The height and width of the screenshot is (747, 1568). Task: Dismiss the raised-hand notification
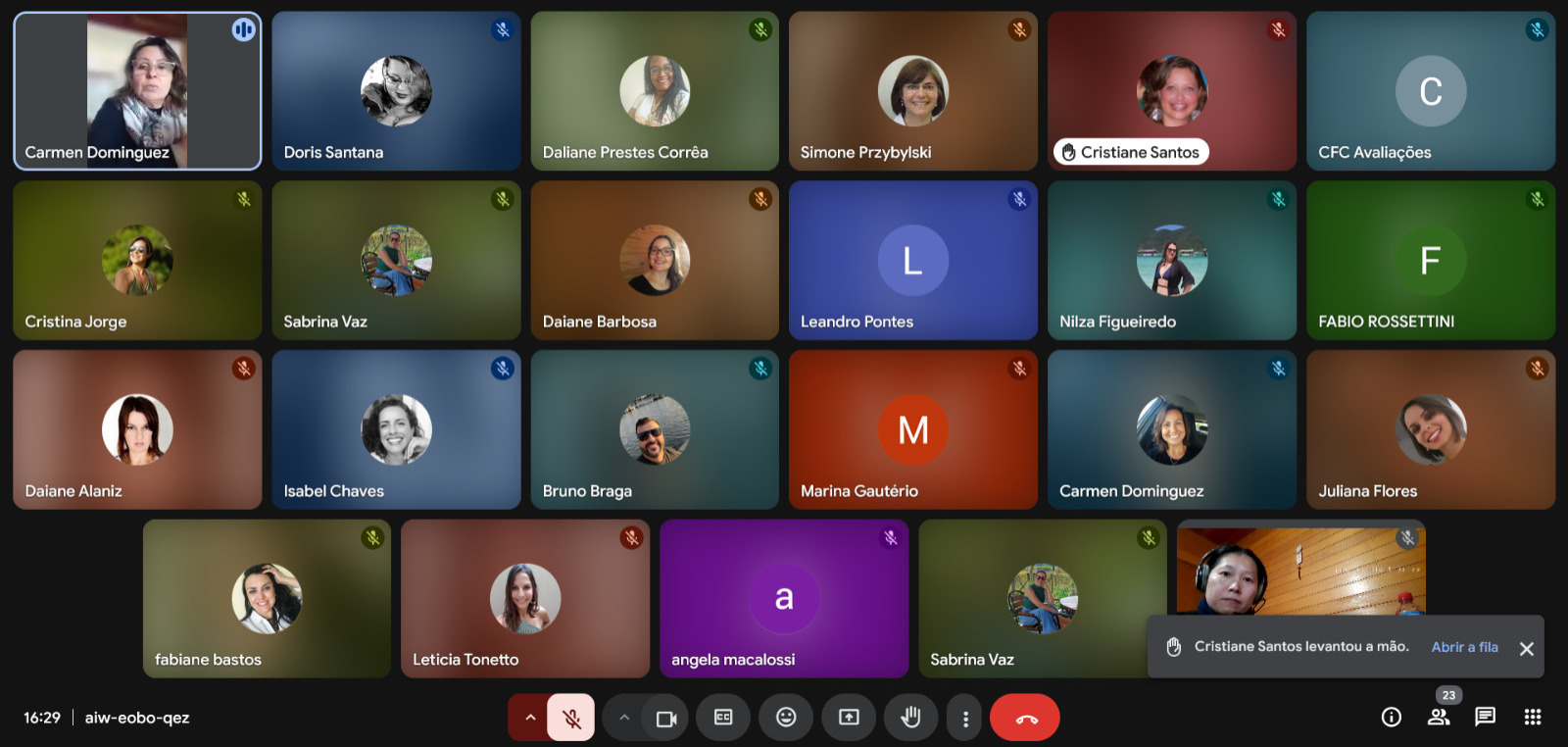(1526, 648)
